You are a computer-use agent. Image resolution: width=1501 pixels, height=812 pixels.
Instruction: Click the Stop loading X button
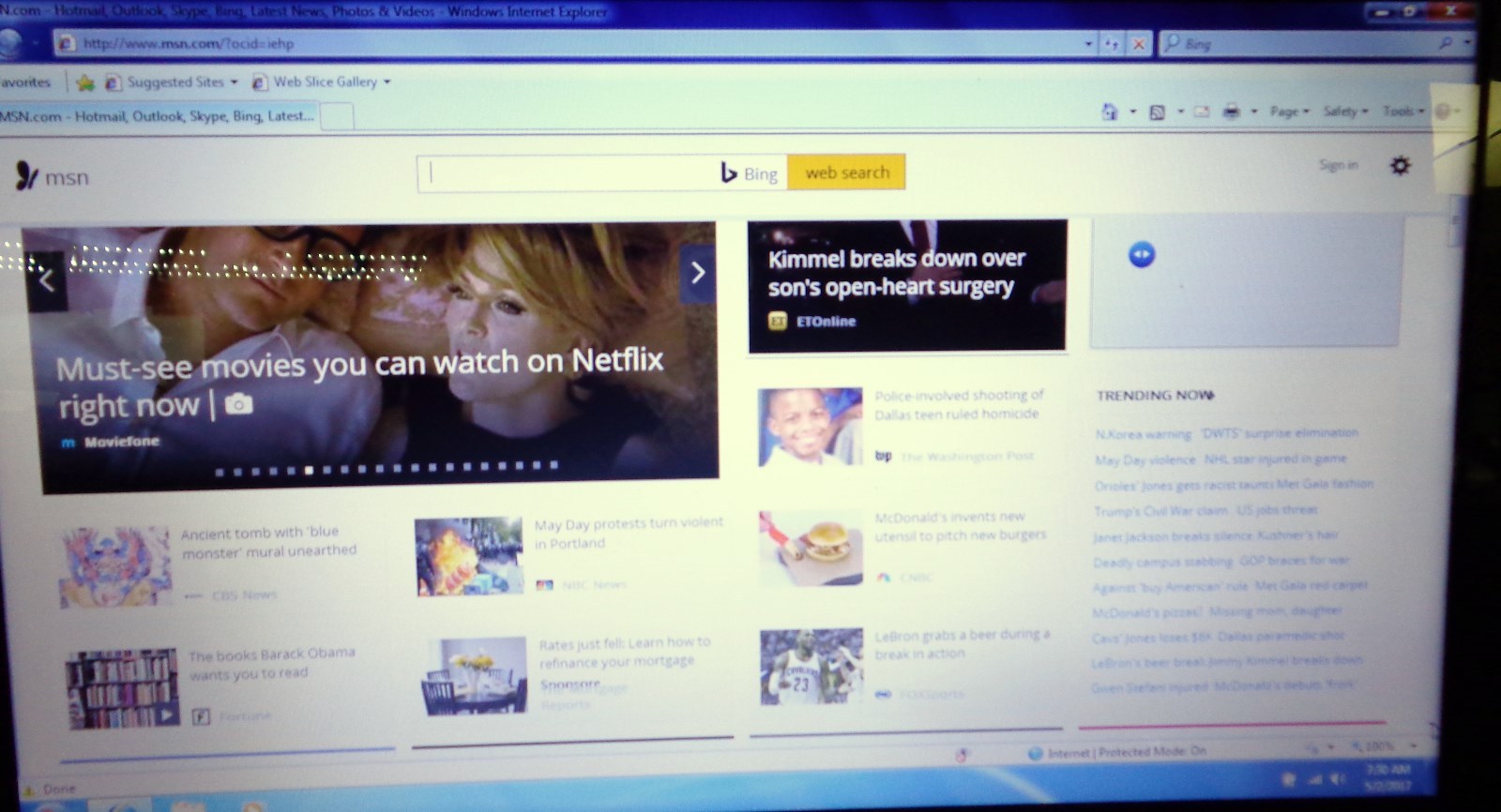click(x=1138, y=44)
